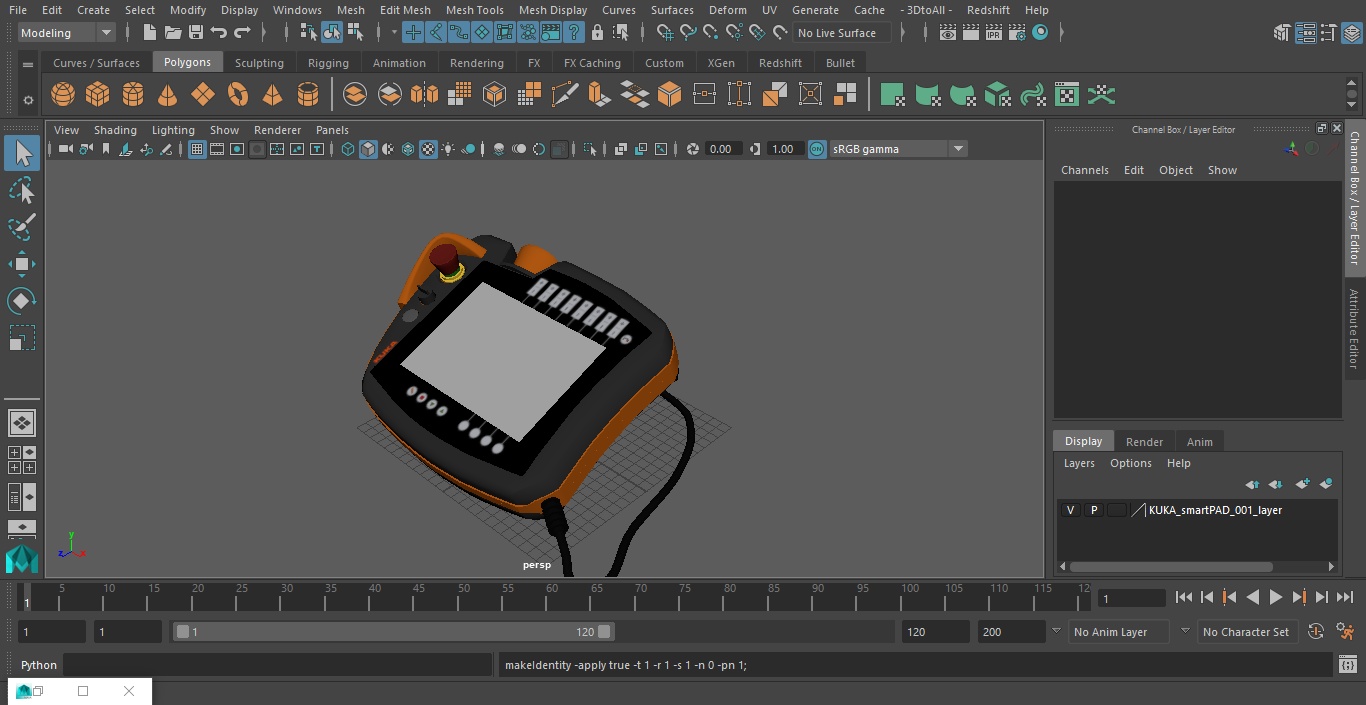Viewport: 1366px width, 705px height.
Task: Toggle textured display in viewport
Action: (x=428, y=149)
